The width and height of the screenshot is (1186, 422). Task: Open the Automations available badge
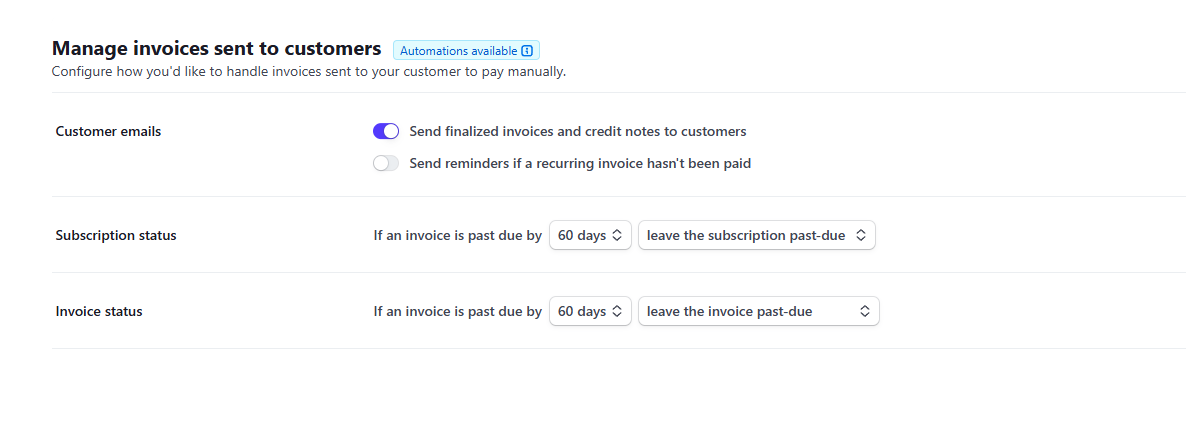tap(459, 51)
